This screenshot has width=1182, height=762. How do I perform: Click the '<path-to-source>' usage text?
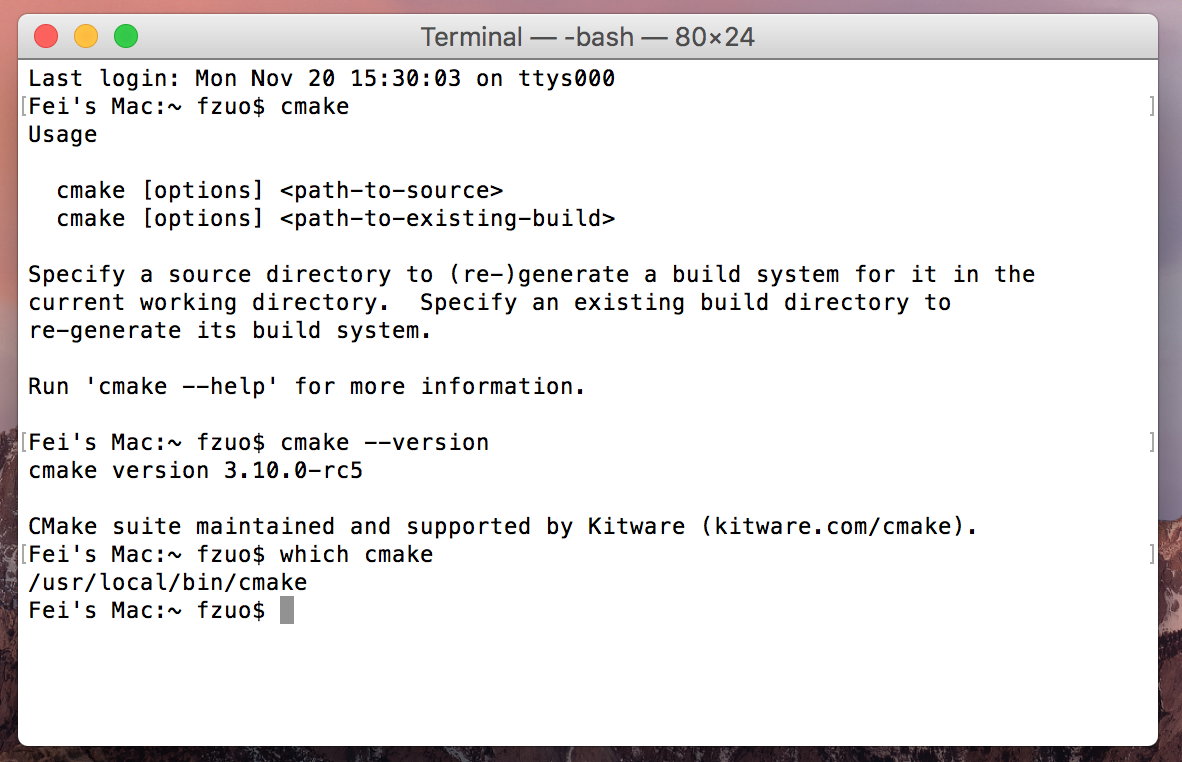click(x=391, y=191)
